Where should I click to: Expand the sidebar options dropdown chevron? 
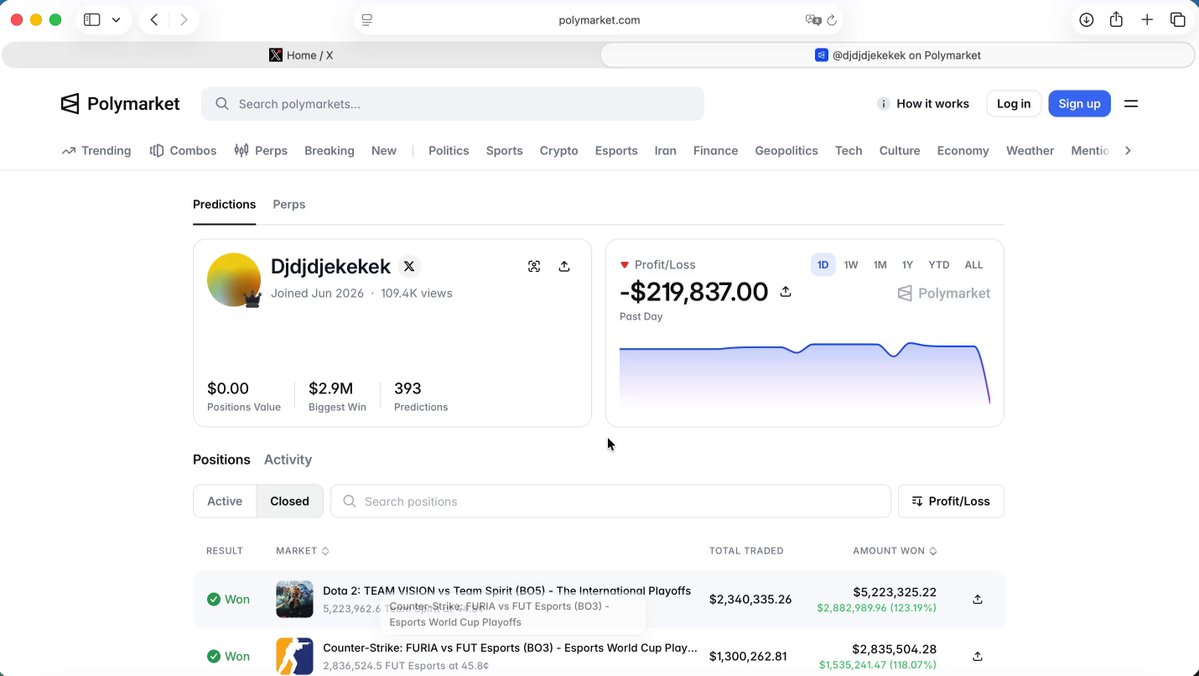click(116, 20)
